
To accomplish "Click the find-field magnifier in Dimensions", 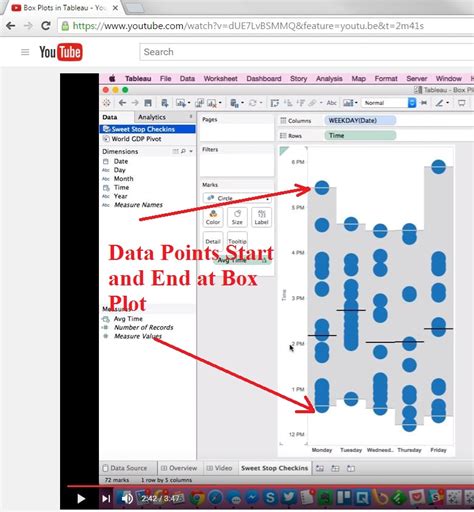I will coord(183,151).
